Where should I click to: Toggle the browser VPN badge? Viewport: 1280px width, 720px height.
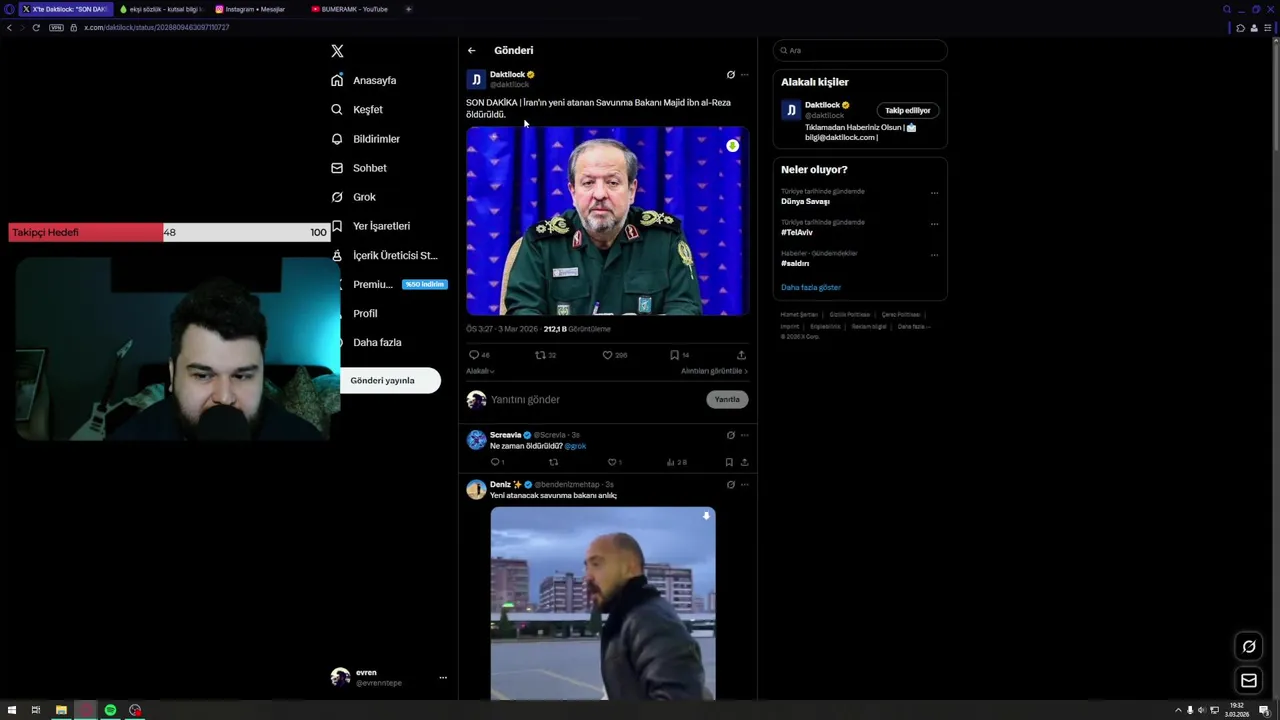pos(56,27)
